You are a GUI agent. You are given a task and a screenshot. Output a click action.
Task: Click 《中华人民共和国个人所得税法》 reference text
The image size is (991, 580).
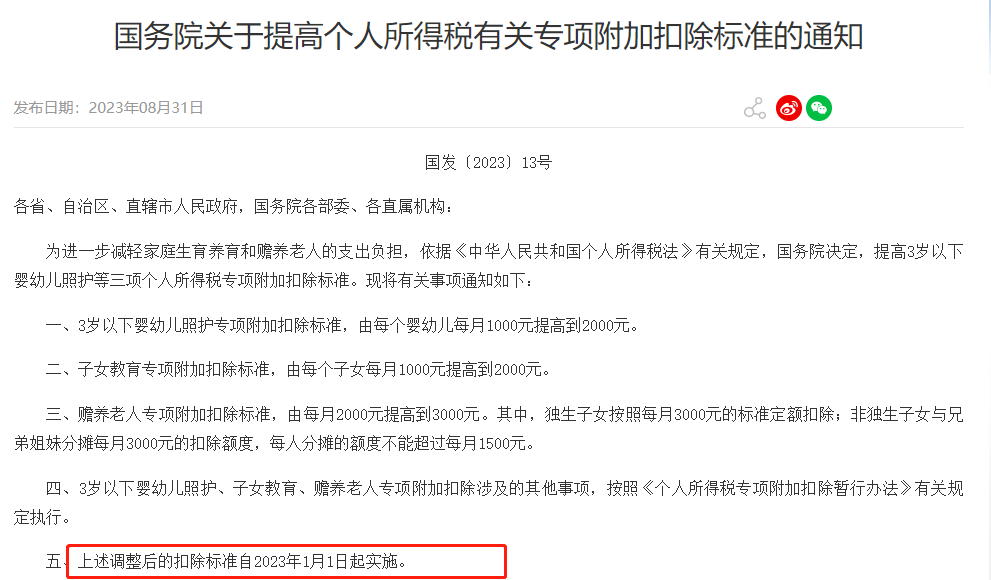click(x=573, y=251)
